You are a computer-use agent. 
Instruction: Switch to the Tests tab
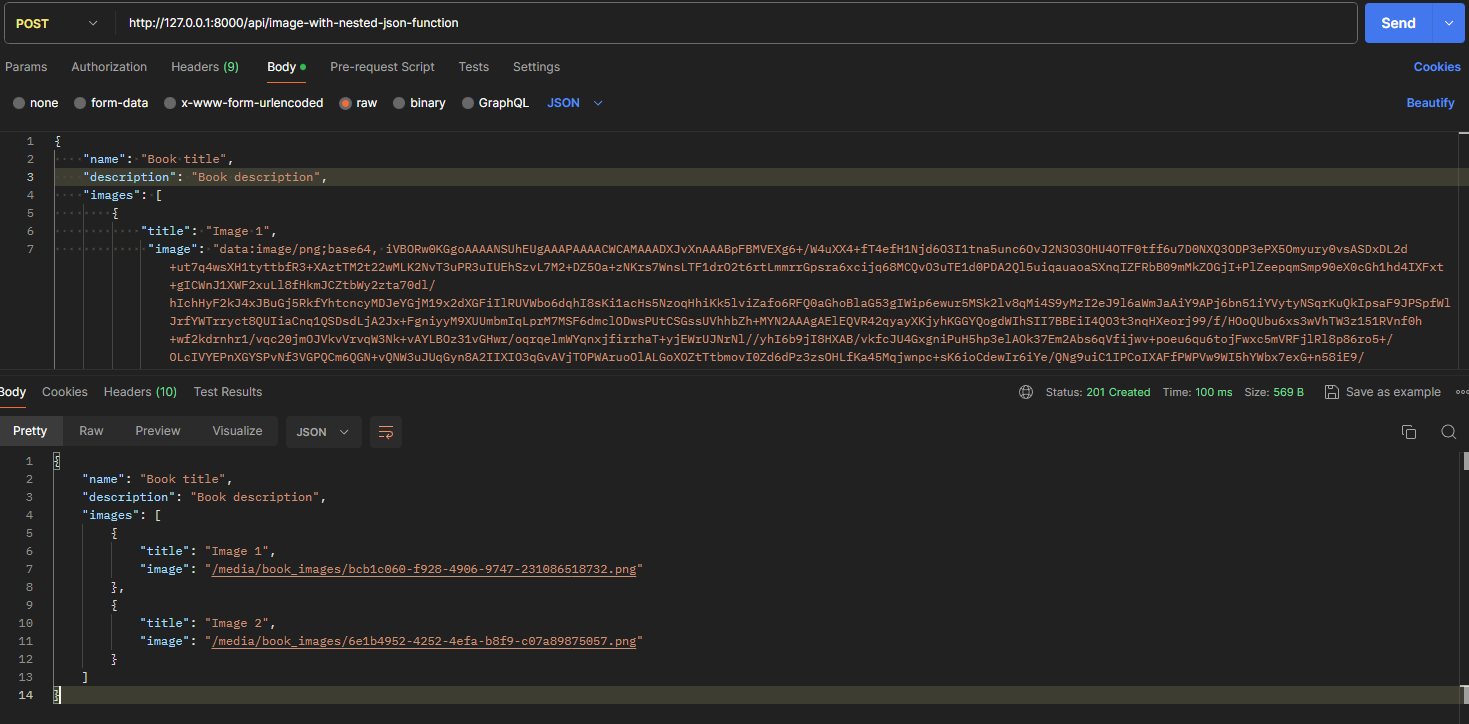474,67
